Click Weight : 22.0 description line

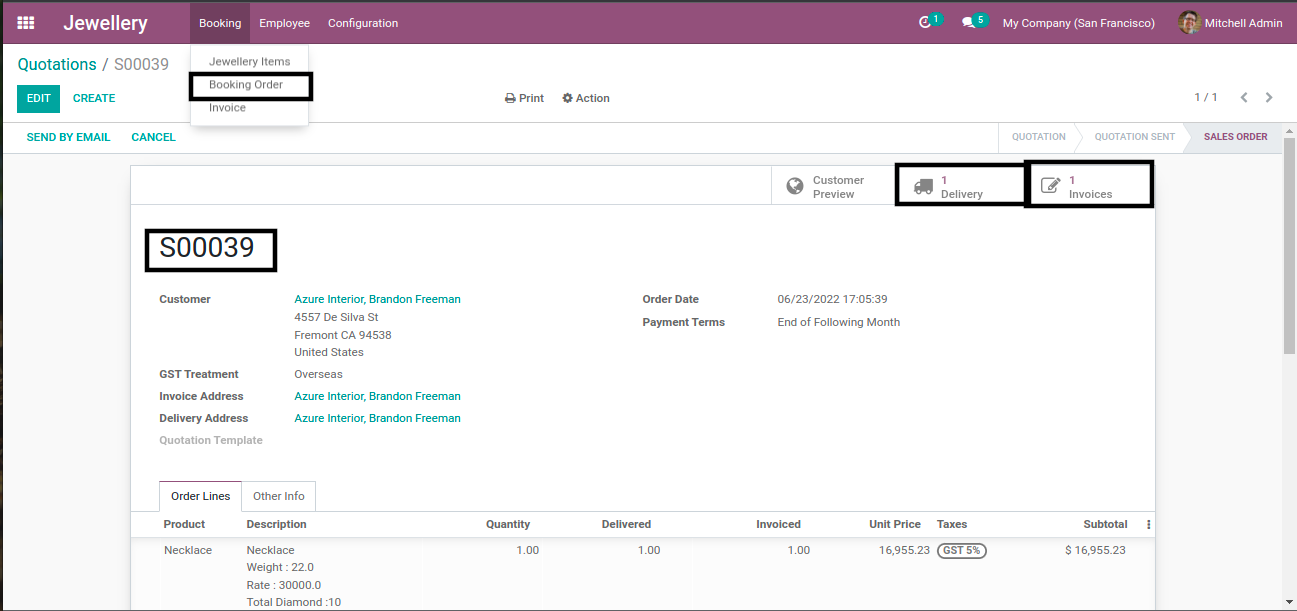pyautogui.click(x=280, y=568)
